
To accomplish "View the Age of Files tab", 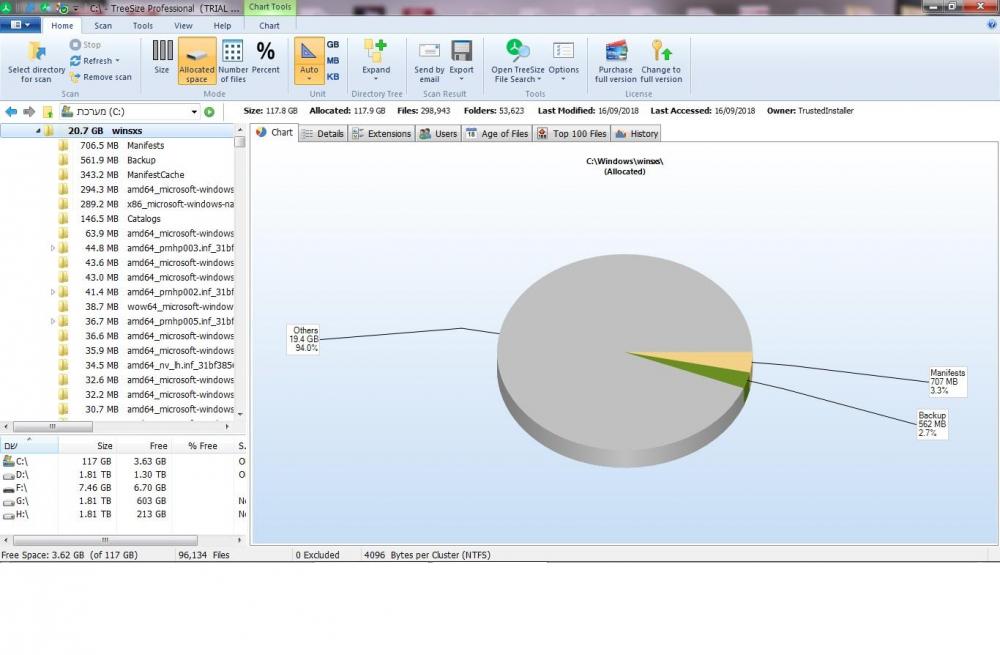I will (x=497, y=133).
